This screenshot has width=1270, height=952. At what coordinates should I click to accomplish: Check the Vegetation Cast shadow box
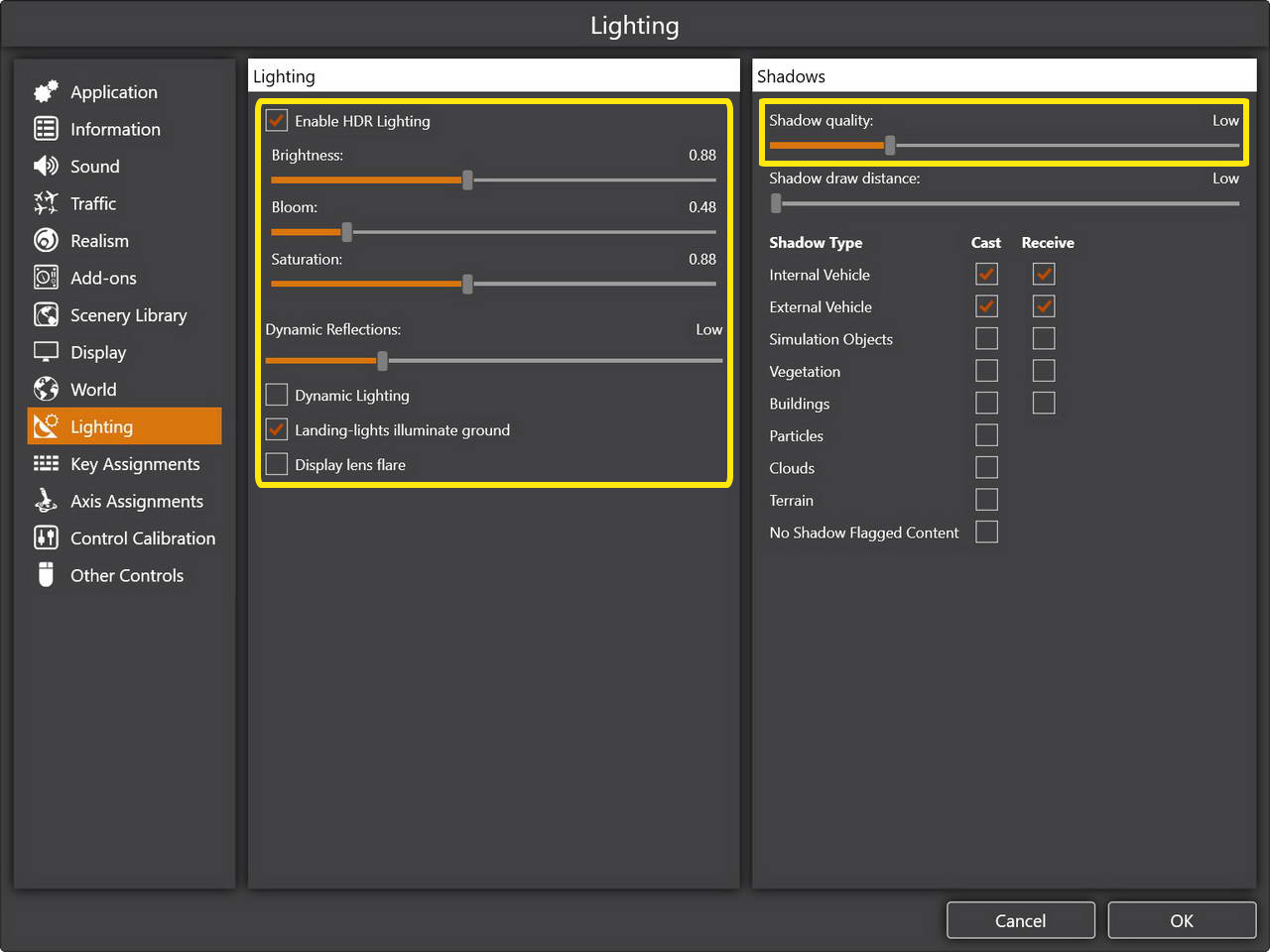click(986, 371)
